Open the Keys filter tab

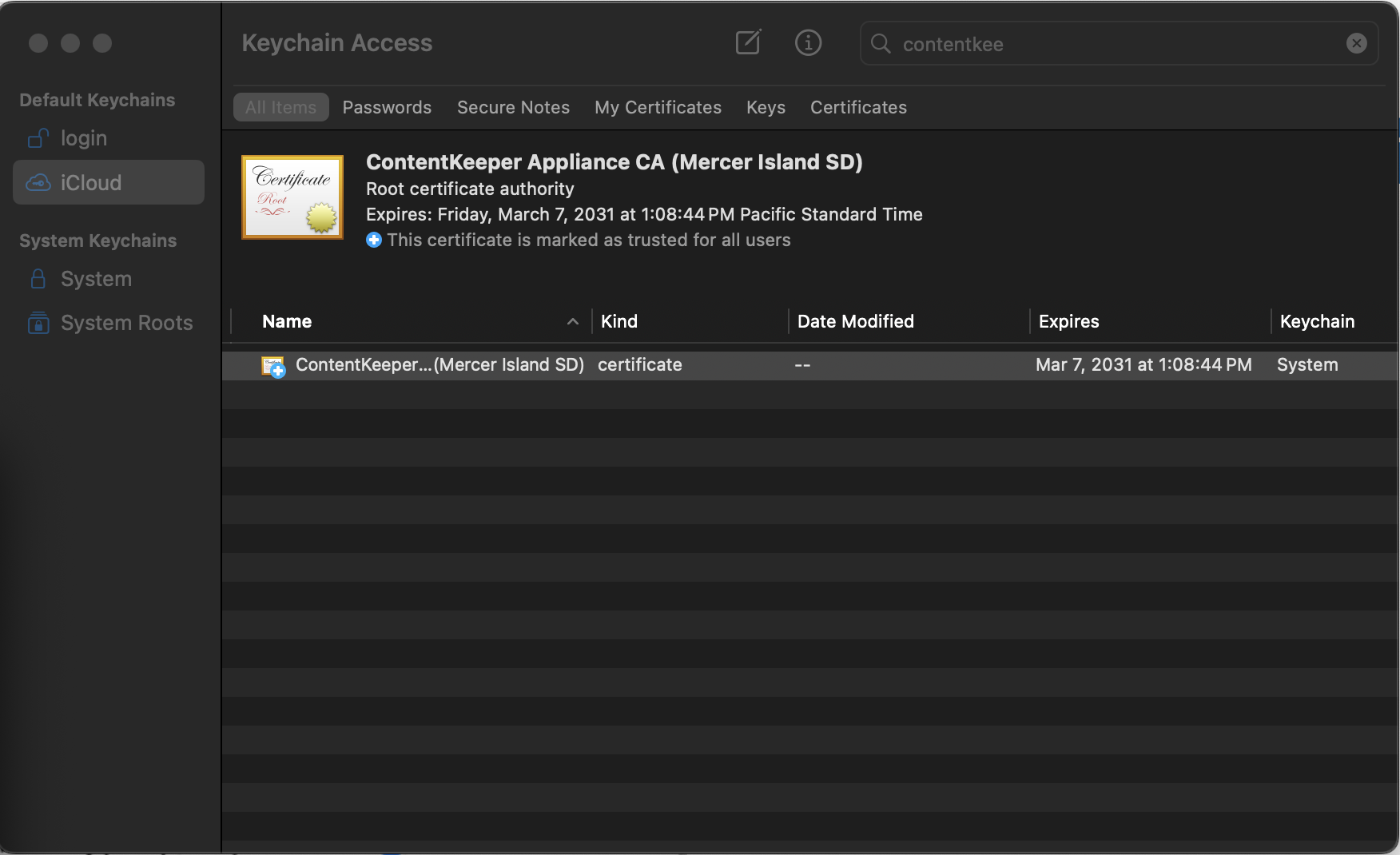(765, 107)
